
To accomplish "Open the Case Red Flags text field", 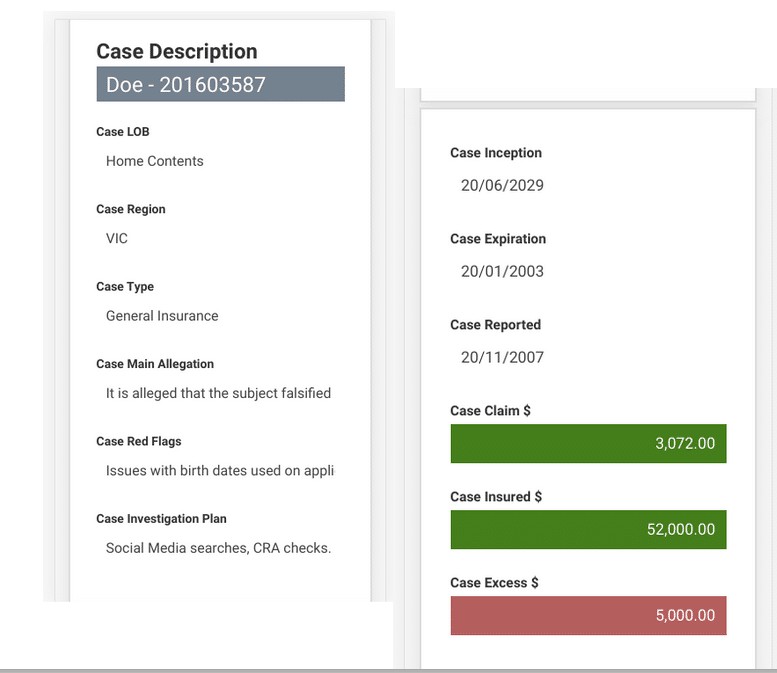I will click(x=219, y=471).
